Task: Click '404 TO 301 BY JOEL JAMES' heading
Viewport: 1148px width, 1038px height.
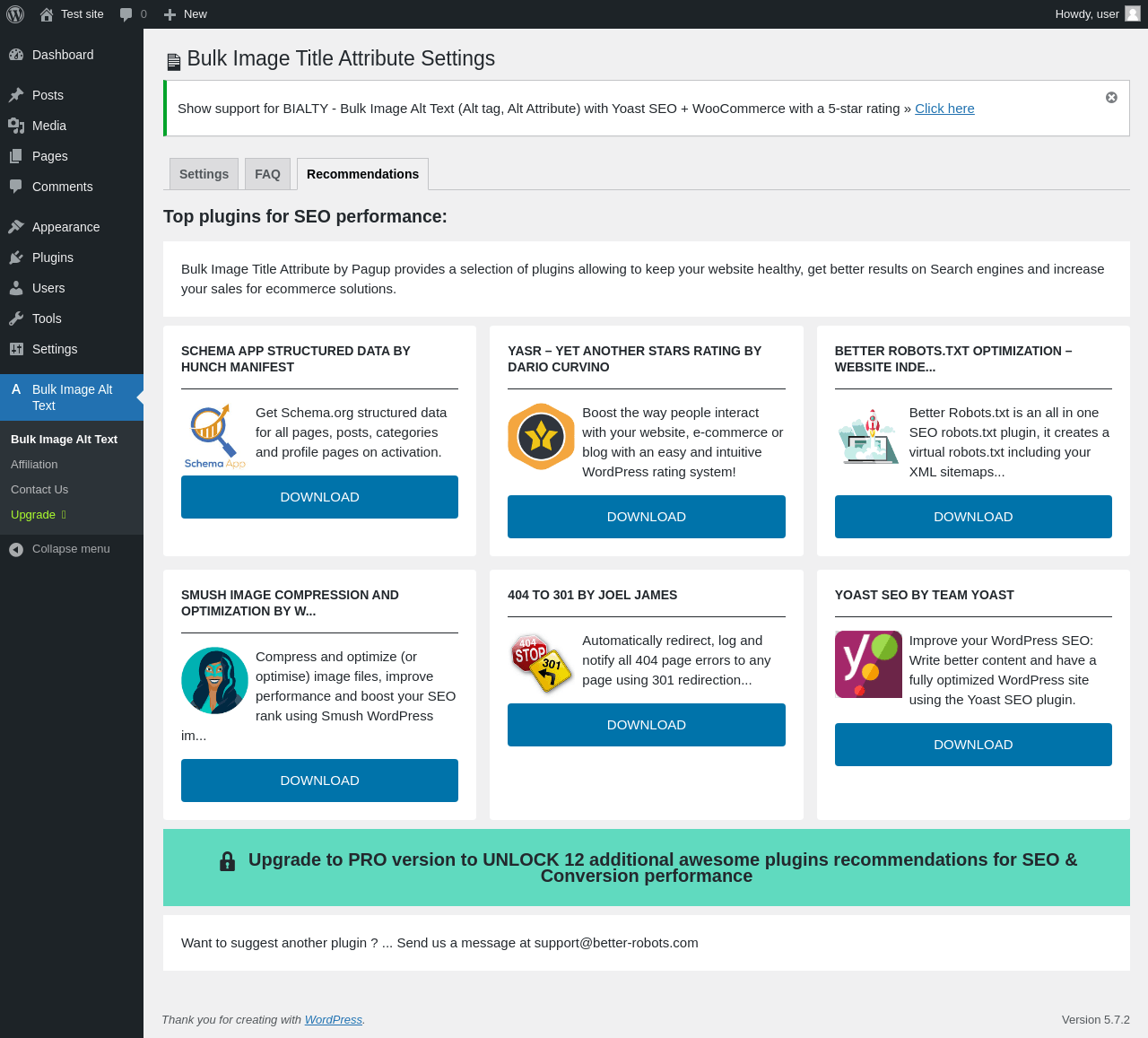Action: 592,596
